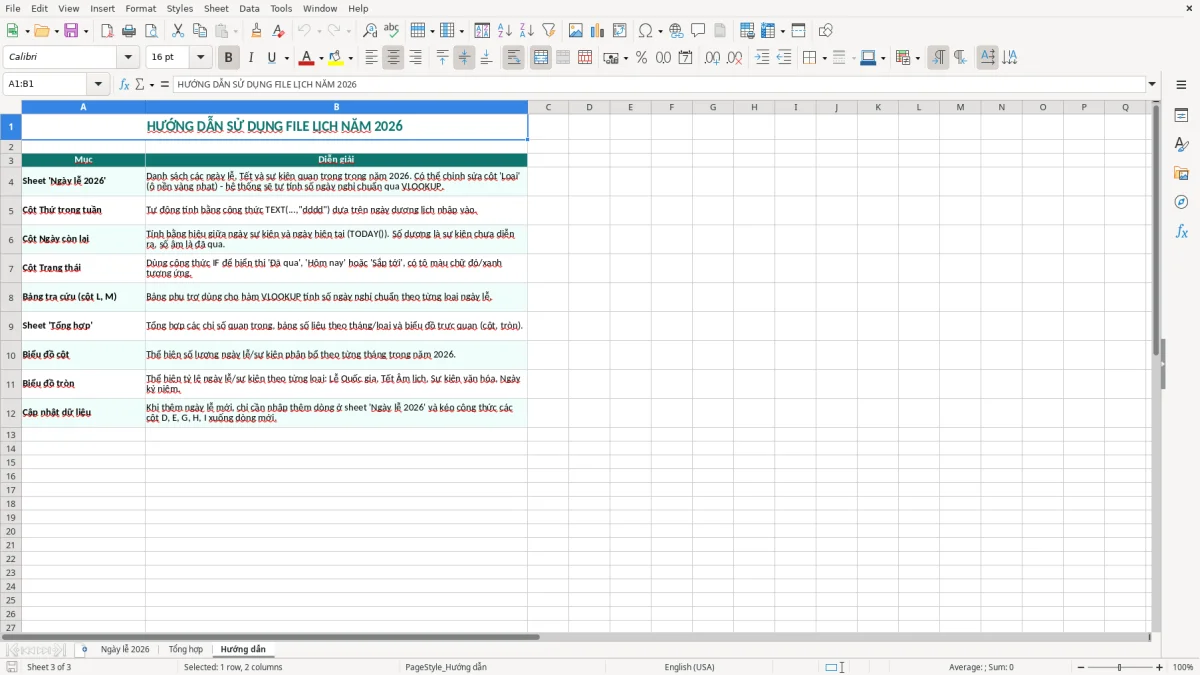Open the Format menu
Image resolution: width=1200 pixels, height=675 pixels.
click(140, 8)
